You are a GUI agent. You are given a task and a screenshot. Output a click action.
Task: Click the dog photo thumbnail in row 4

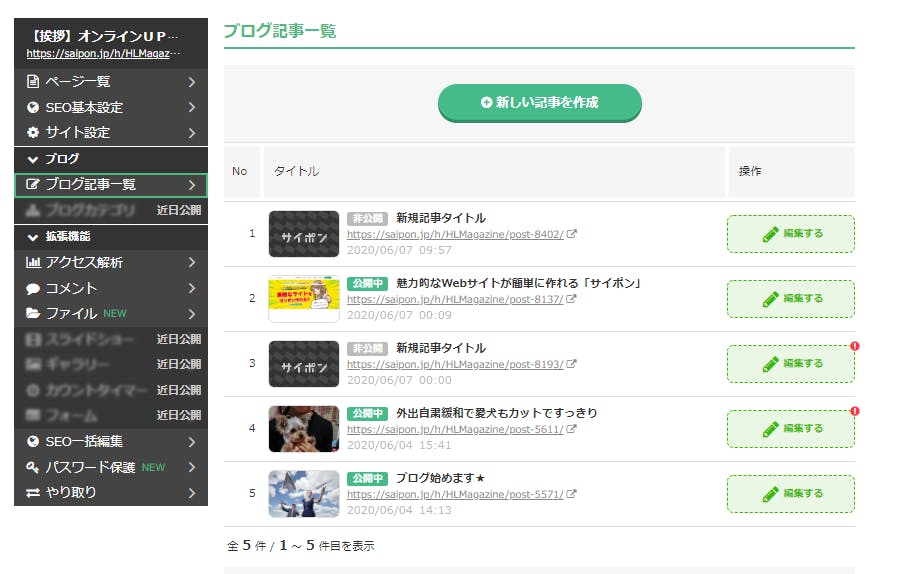coord(304,428)
